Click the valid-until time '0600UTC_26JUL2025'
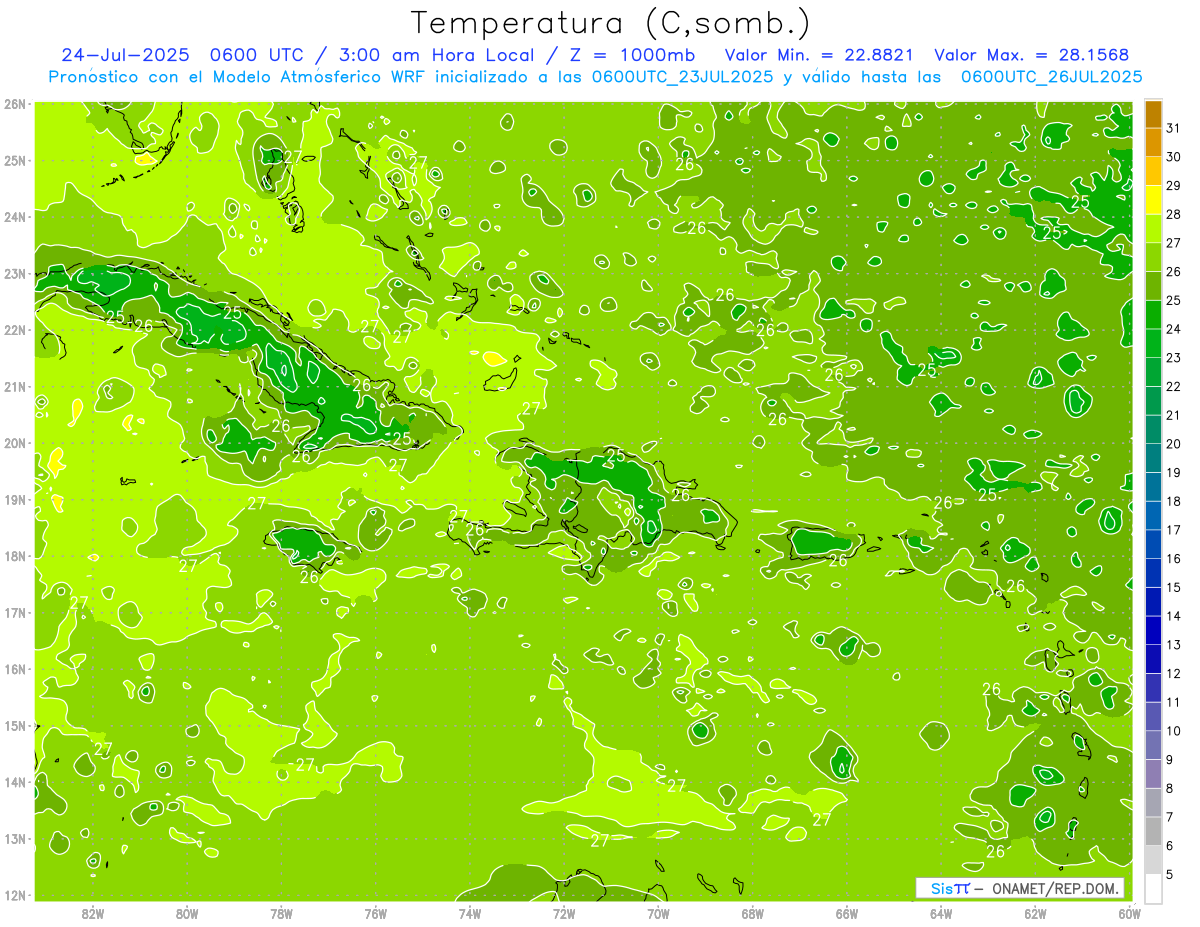Screen dimensions: 1200x927 click(x=1051, y=76)
